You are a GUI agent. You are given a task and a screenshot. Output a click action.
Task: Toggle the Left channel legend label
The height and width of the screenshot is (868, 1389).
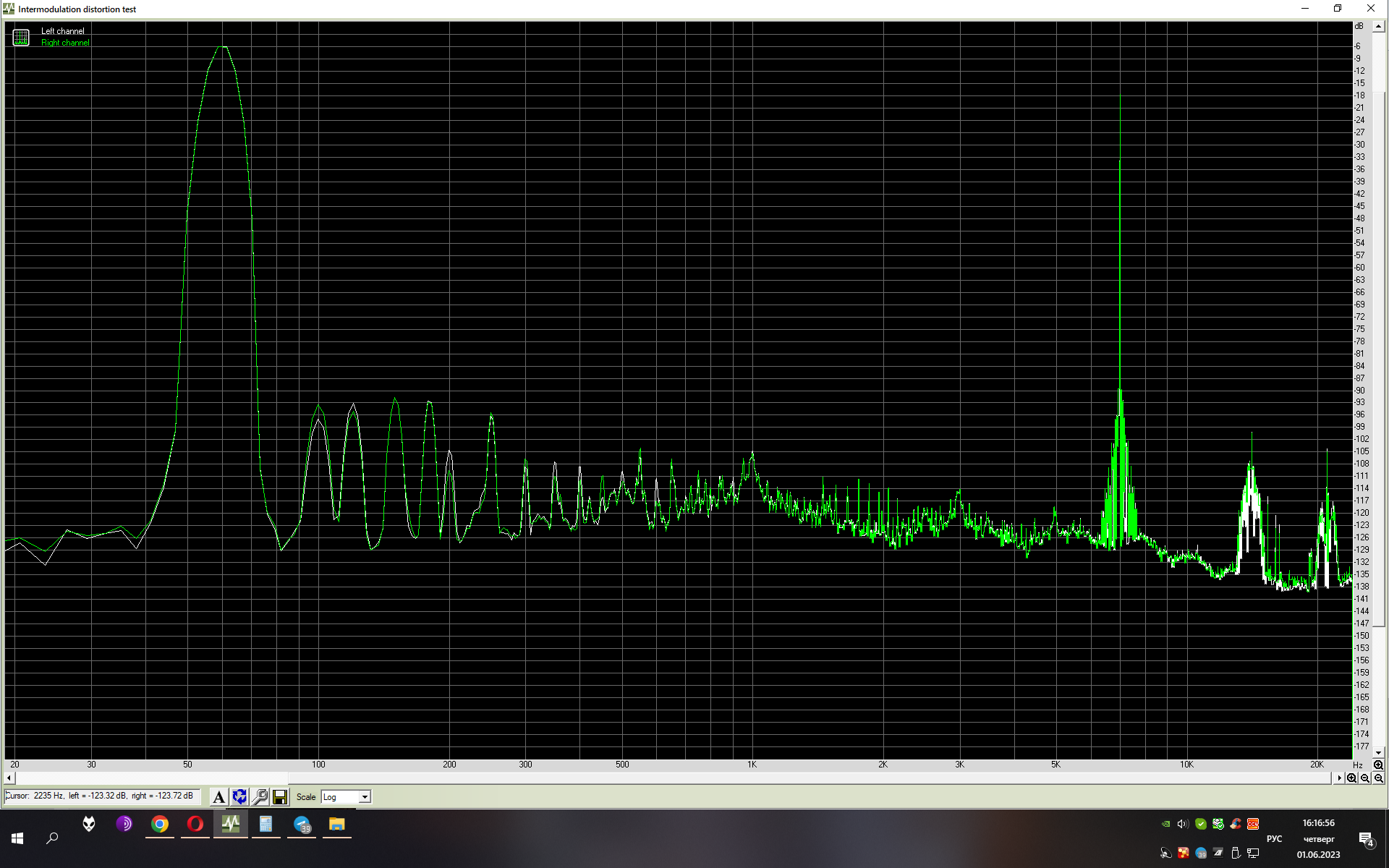pyautogui.click(x=63, y=31)
